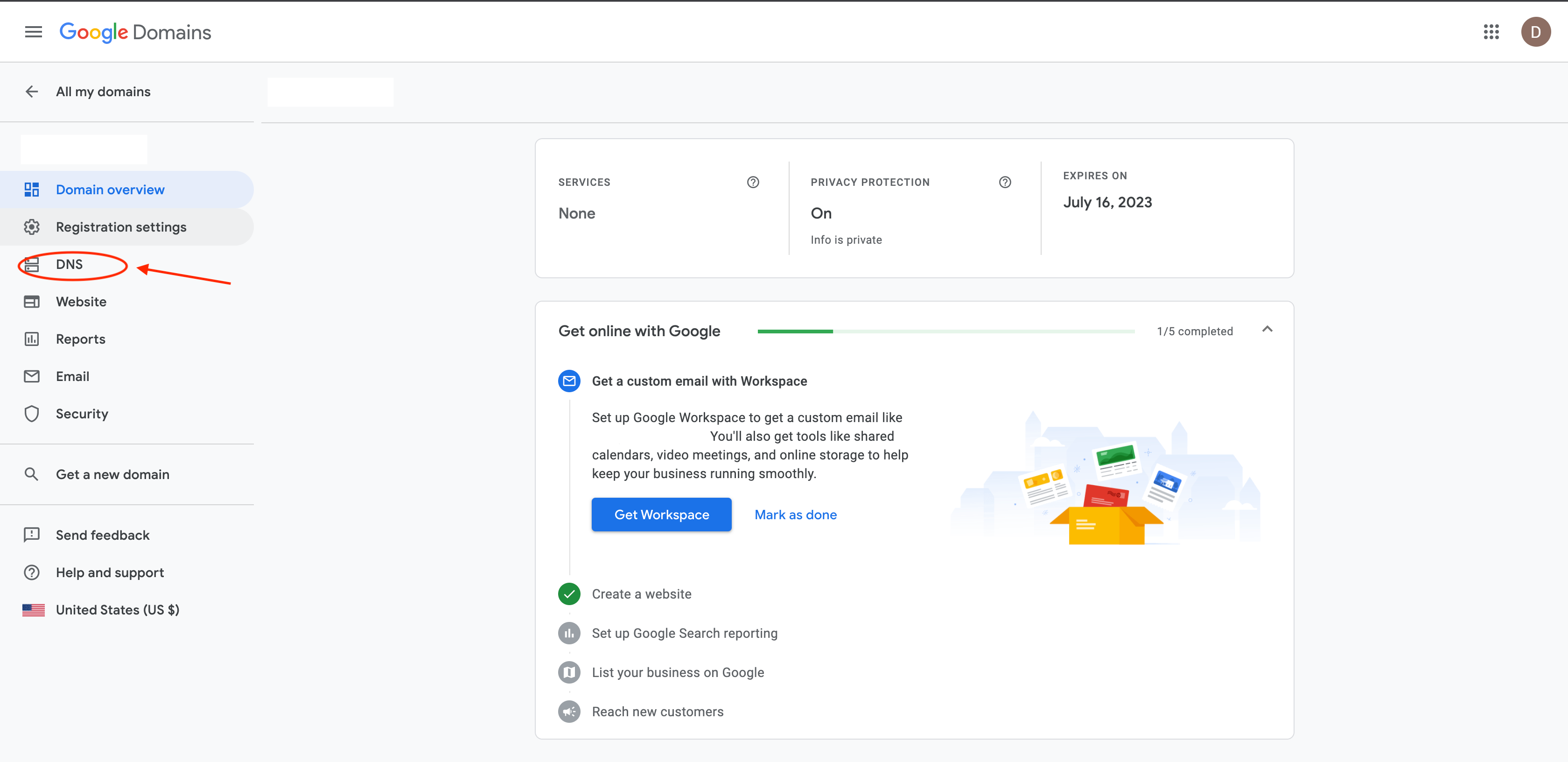
Task: Click the Reports chart icon
Action: tap(32, 339)
